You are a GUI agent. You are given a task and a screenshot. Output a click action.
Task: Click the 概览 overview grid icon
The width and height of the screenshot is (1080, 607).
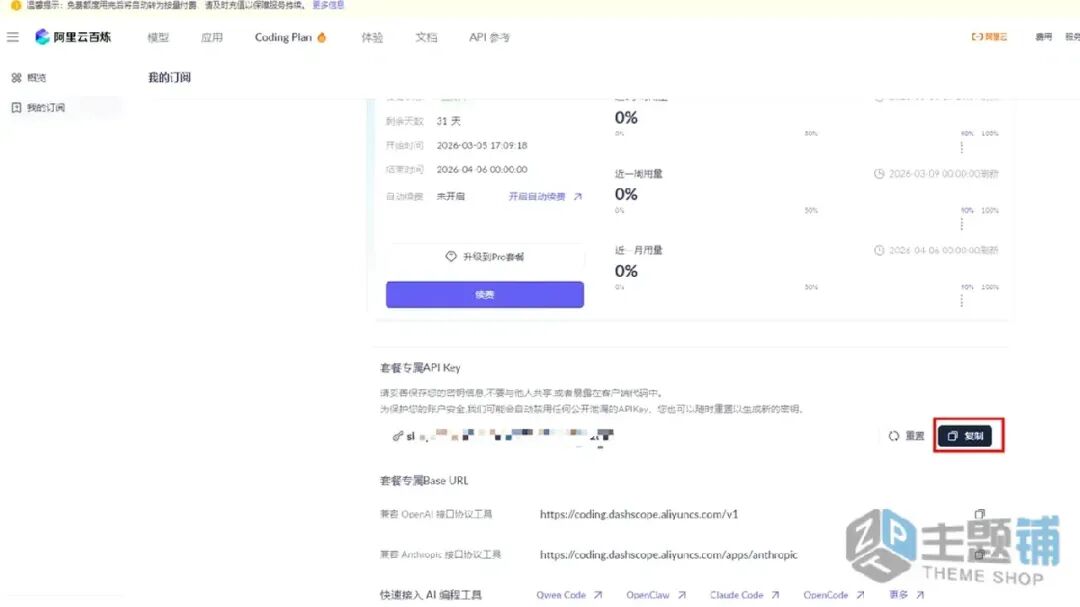coord(17,78)
